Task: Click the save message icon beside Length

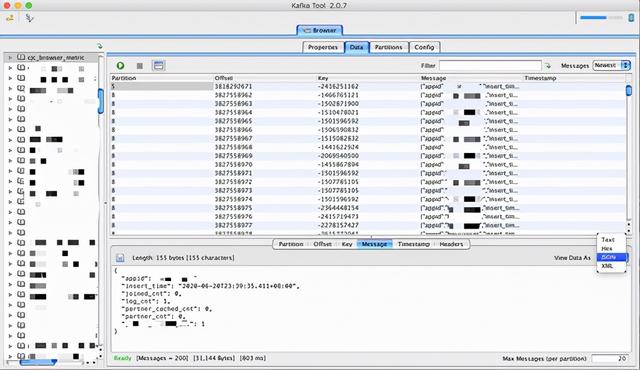Action: pyautogui.click(x=120, y=258)
